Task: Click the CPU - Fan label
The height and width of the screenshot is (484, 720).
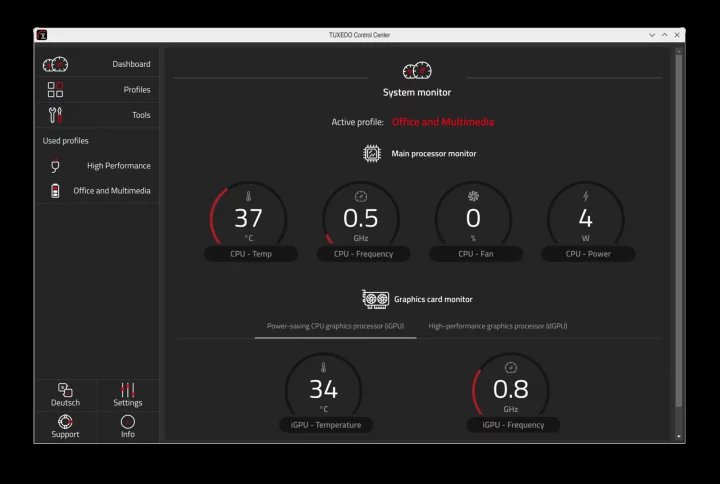Action: point(476,254)
